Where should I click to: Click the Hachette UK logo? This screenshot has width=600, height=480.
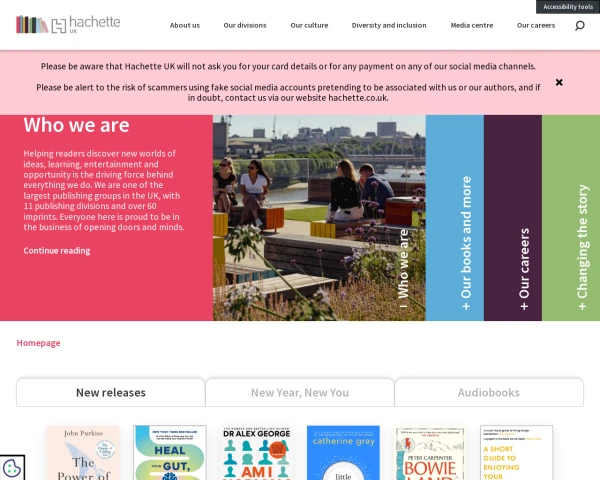pos(68,24)
